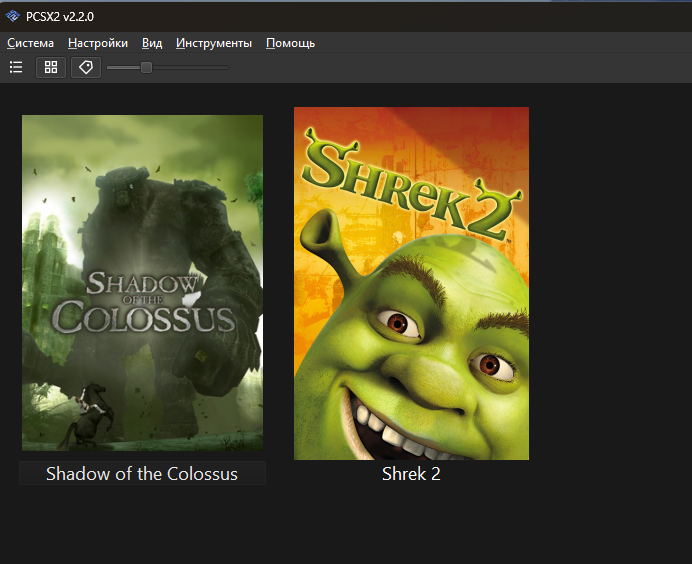Viewport: 692px width, 564px height.
Task: Open the Настройки menu
Action: pyautogui.click(x=98, y=43)
